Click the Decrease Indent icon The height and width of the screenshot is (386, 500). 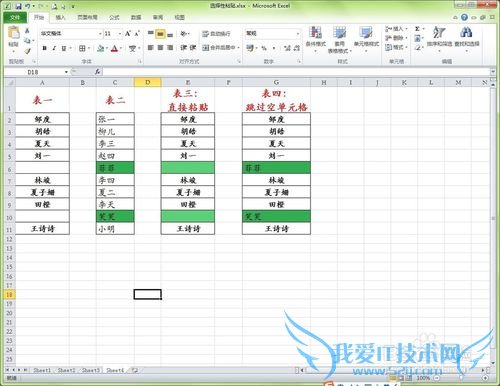183,48
